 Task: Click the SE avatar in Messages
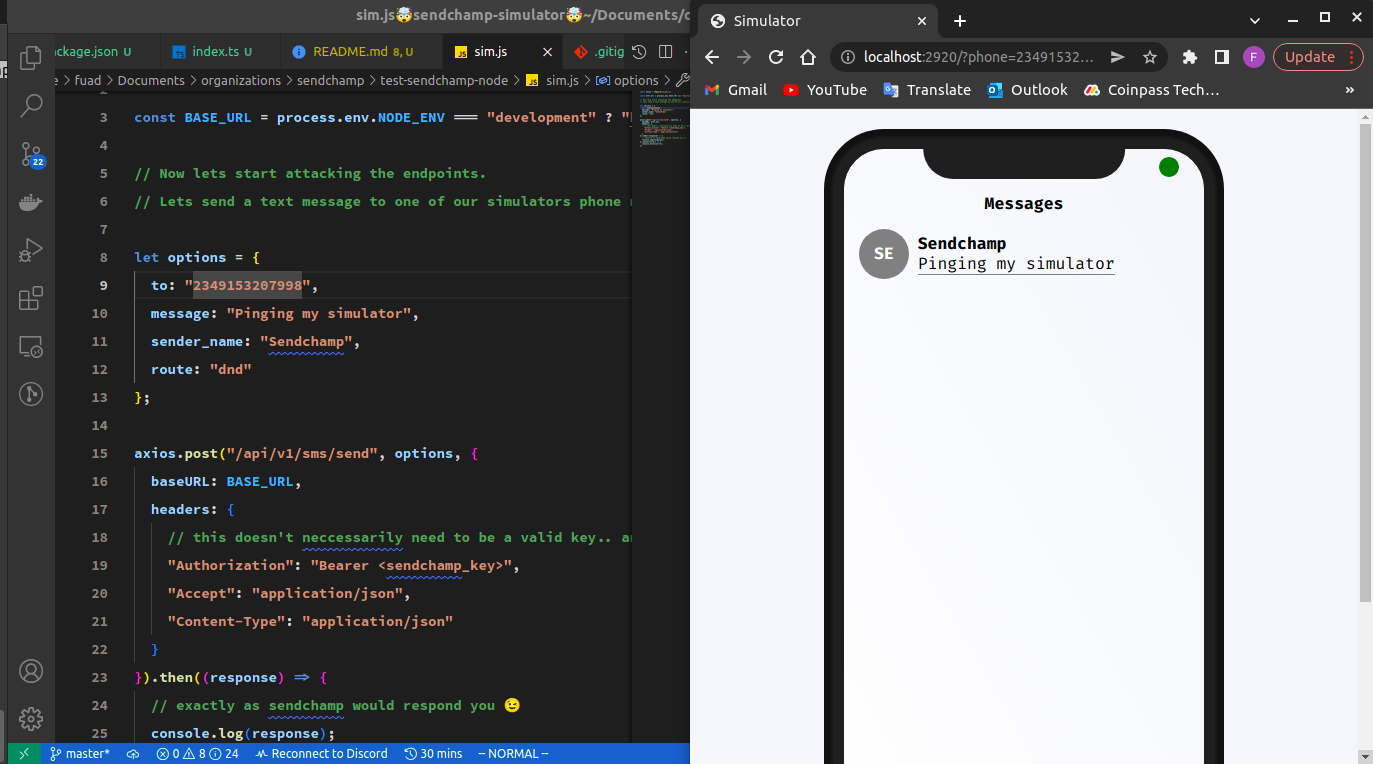pyautogui.click(x=884, y=254)
